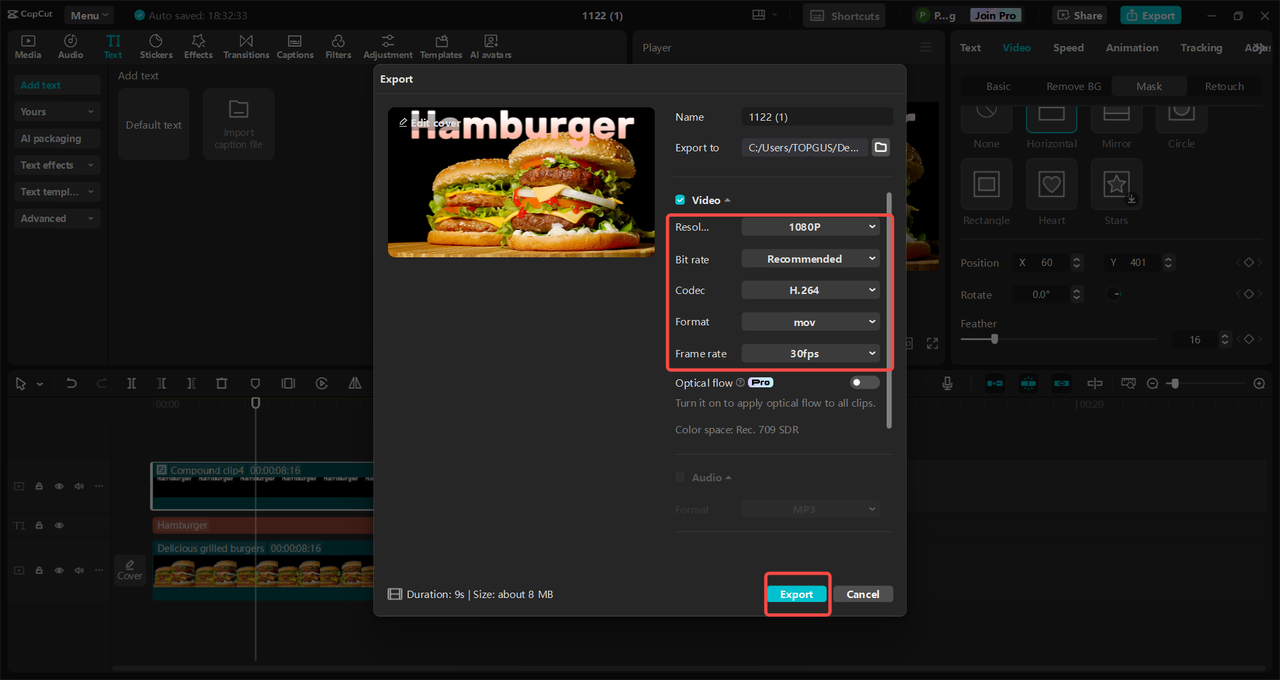The height and width of the screenshot is (680, 1280).
Task: Switch to the Speed tab
Action: click(x=1068, y=48)
